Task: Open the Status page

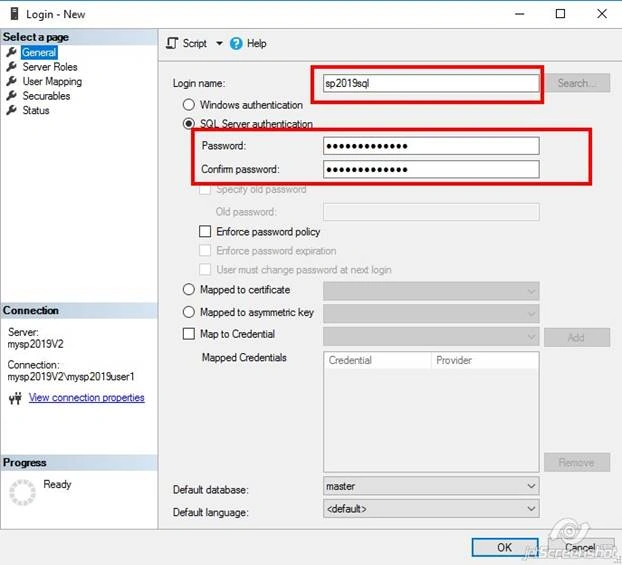Action: tap(36, 110)
